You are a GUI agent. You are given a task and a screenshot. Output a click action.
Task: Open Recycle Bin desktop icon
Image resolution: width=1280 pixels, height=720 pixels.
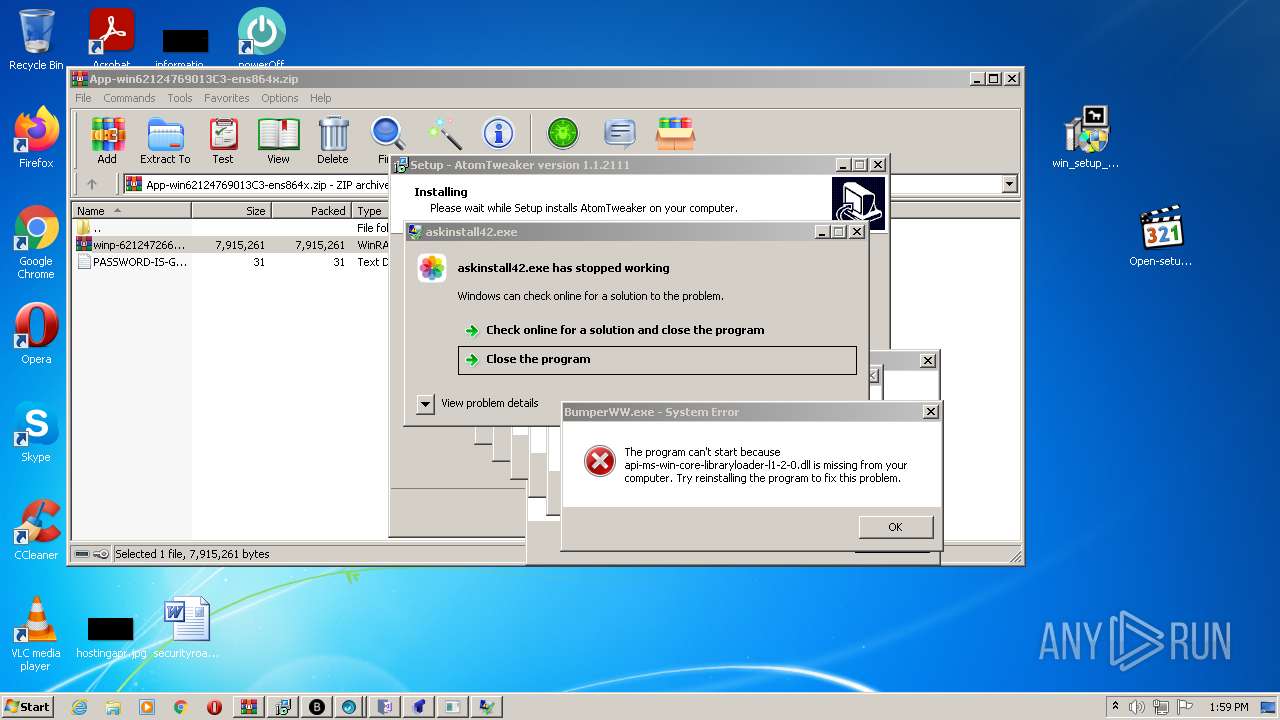[x=36, y=39]
